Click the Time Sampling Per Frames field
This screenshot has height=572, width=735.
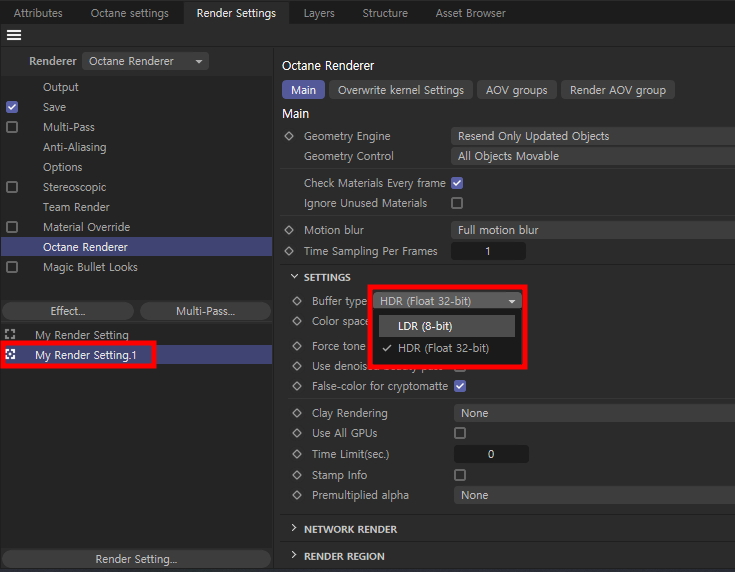(x=488, y=251)
